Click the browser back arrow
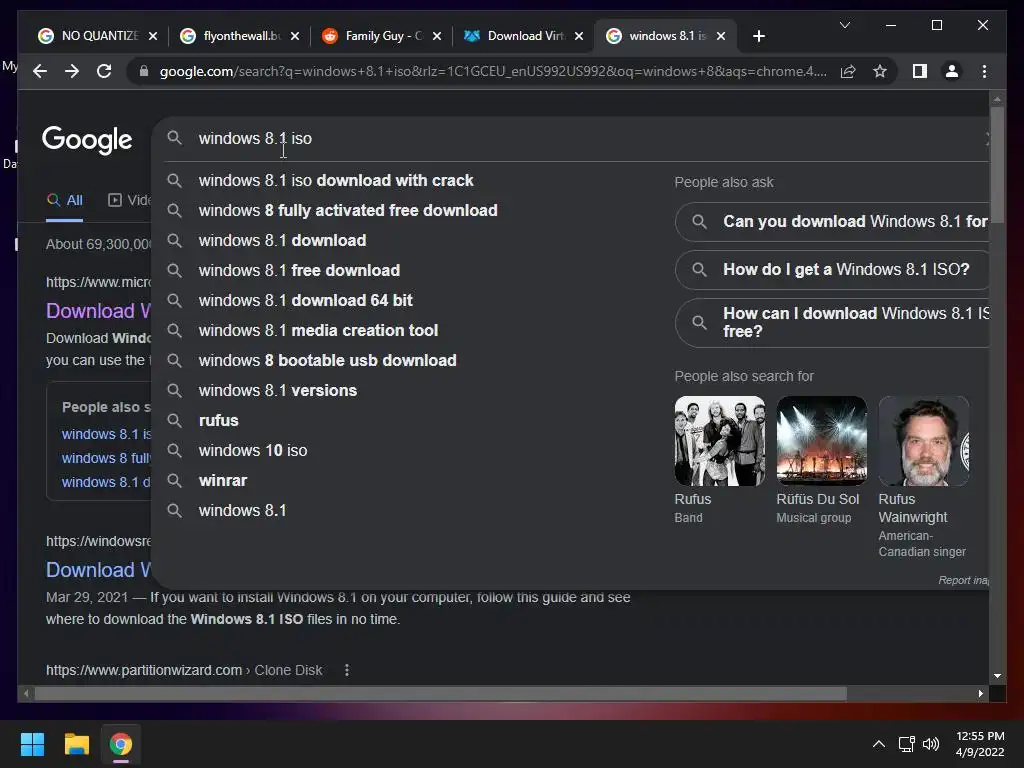1024x768 pixels. (40, 71)
